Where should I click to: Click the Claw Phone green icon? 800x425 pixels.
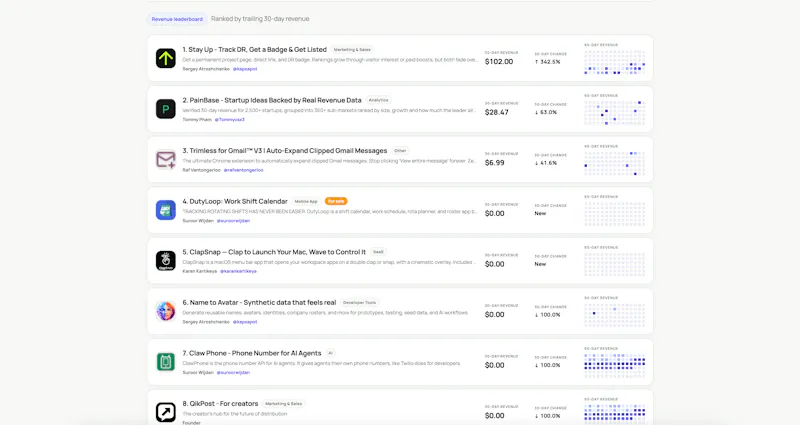click(166, 362)
